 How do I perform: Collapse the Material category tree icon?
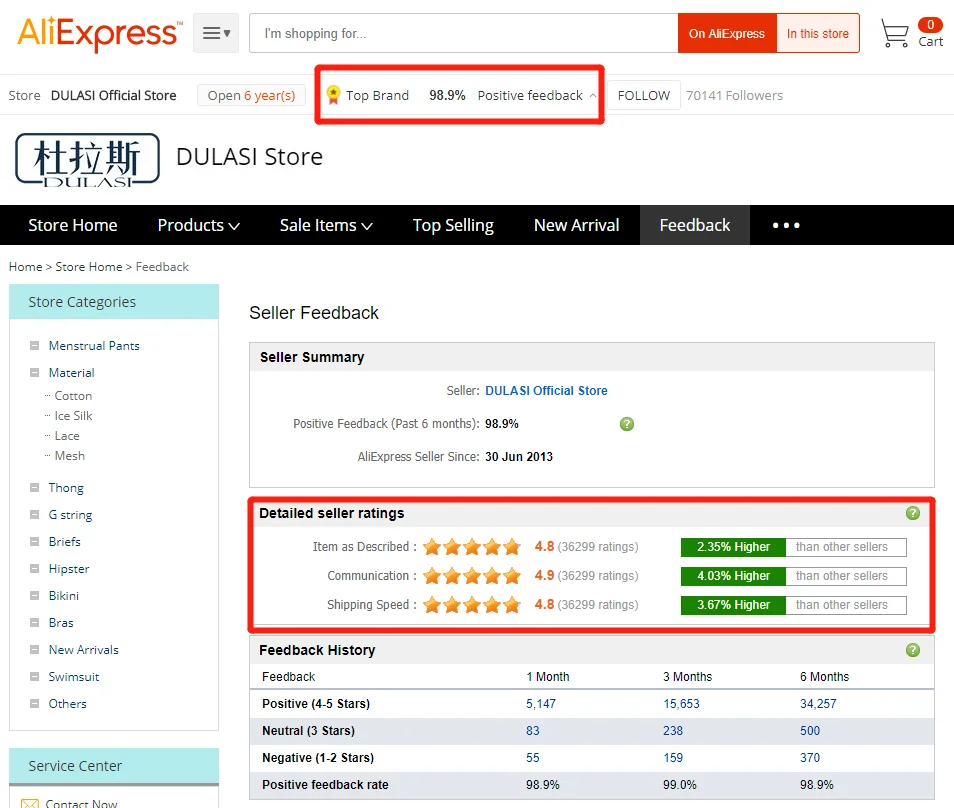point(35,372)
